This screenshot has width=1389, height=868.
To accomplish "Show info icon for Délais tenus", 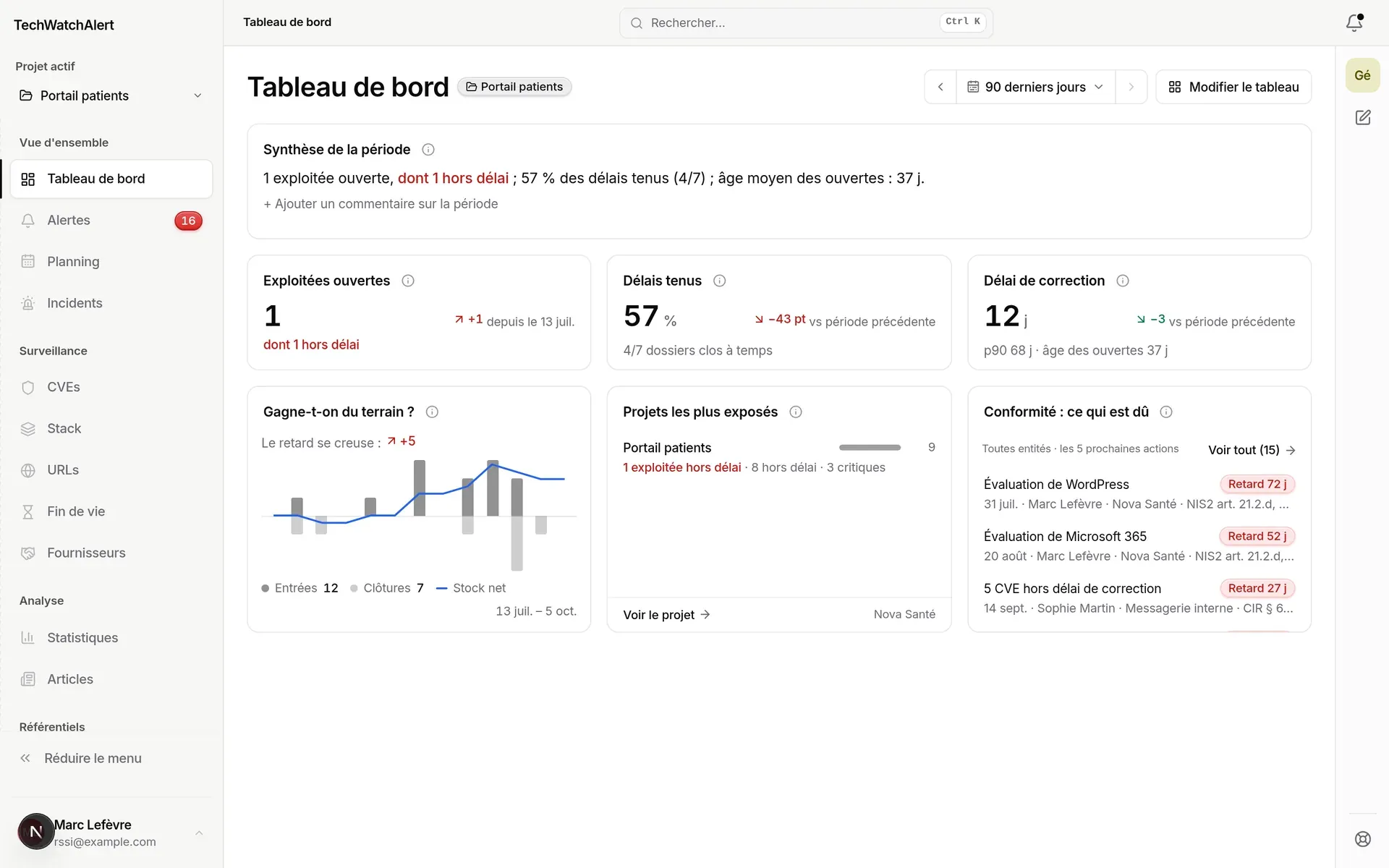I will [719, 281].
